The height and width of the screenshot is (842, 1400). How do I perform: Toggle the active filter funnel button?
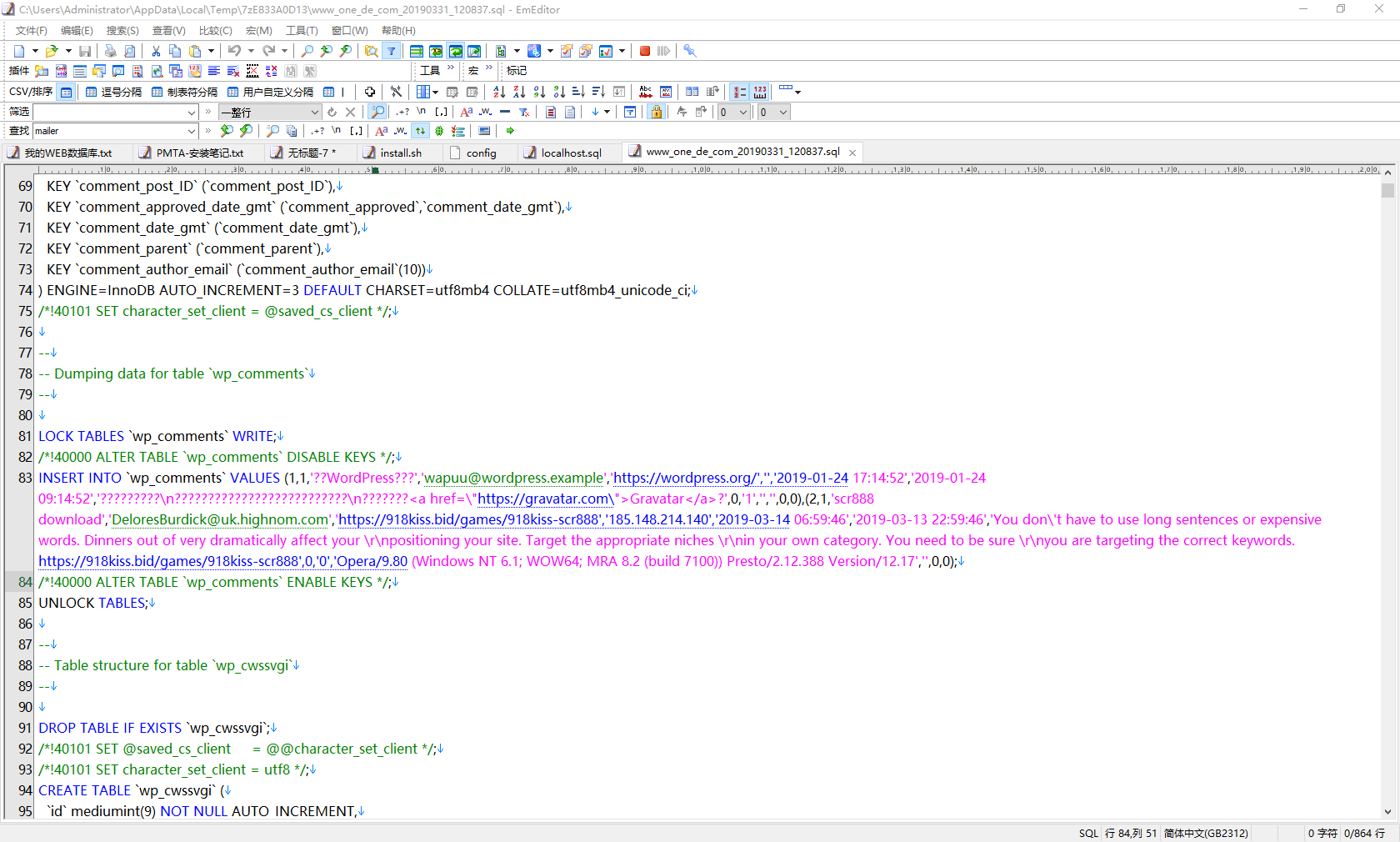[391, 51]
